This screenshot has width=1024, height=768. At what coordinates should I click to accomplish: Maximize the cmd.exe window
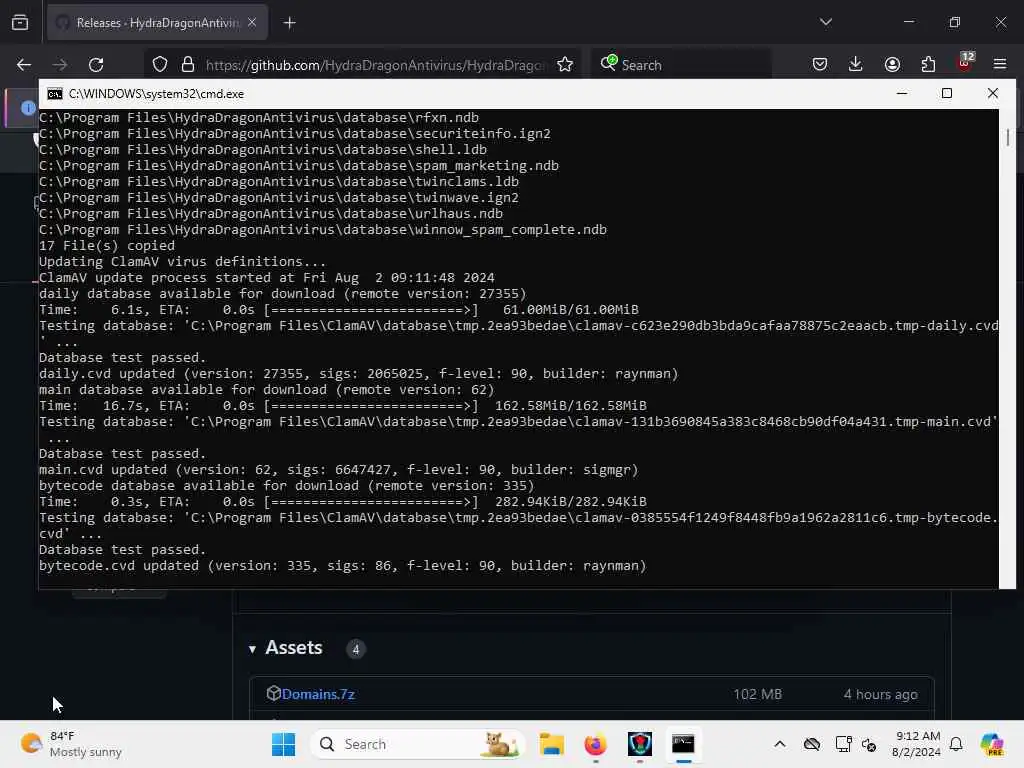coord(947,93)
